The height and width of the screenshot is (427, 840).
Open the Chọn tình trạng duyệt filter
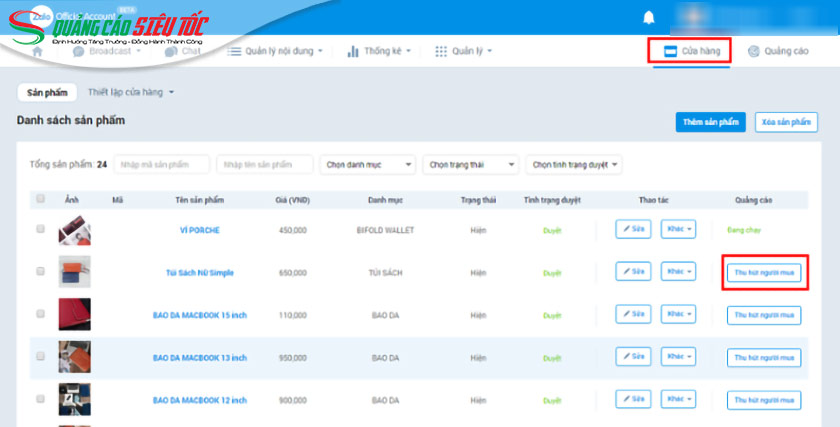pyautogui.click(x=574, y=164)
